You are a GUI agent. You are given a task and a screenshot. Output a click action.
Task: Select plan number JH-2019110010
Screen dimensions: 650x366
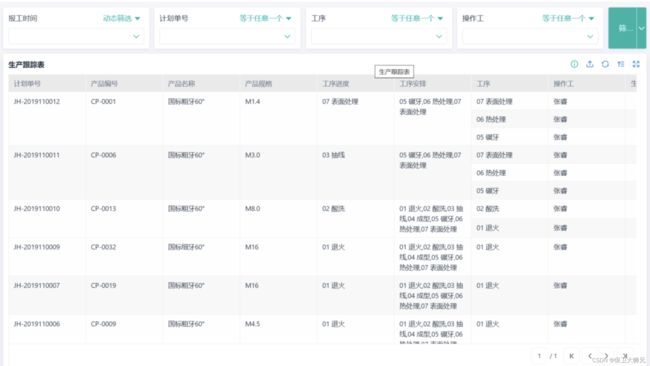(x=36, y=208)
